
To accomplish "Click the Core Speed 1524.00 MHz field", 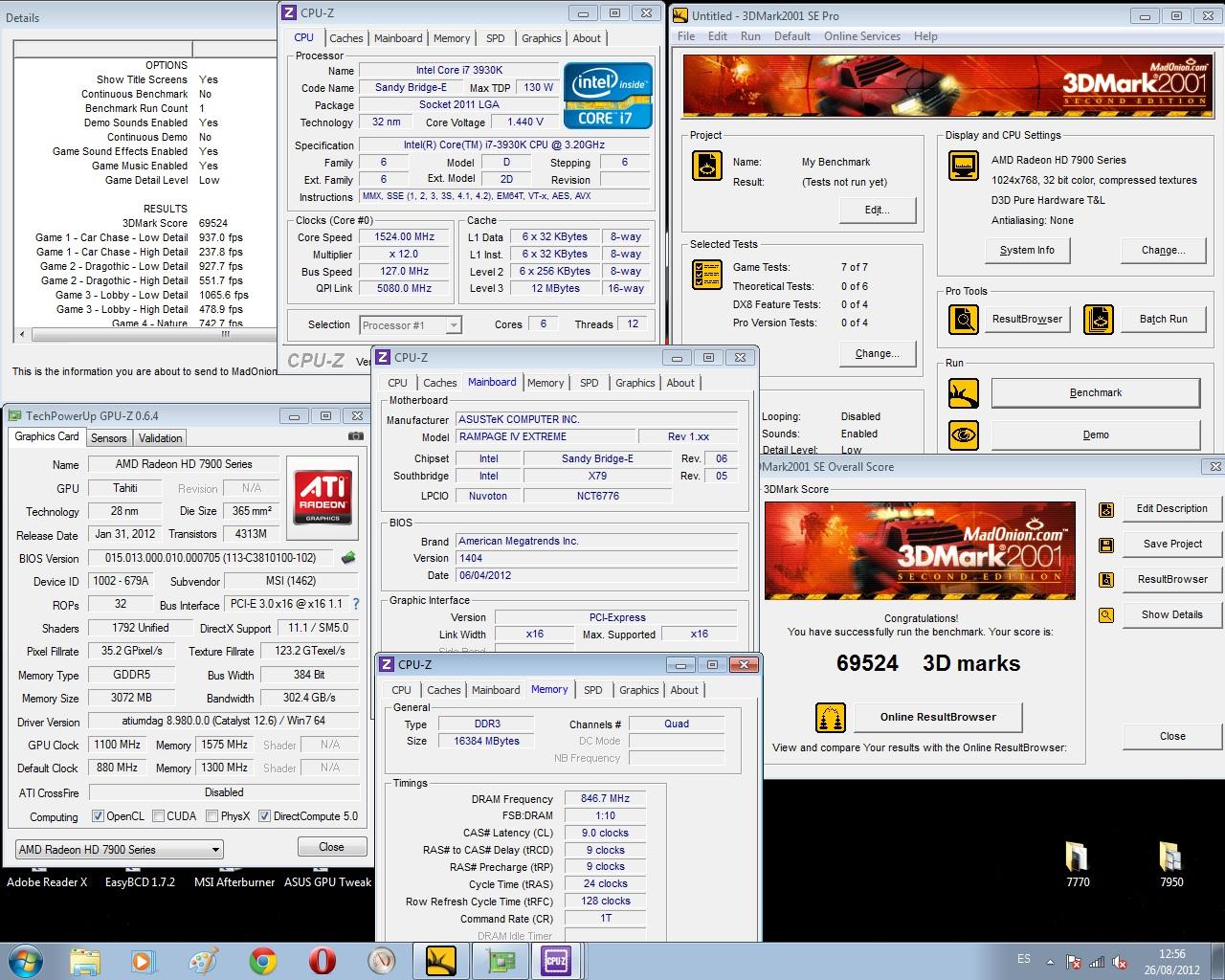I will (x=405, y=237).
